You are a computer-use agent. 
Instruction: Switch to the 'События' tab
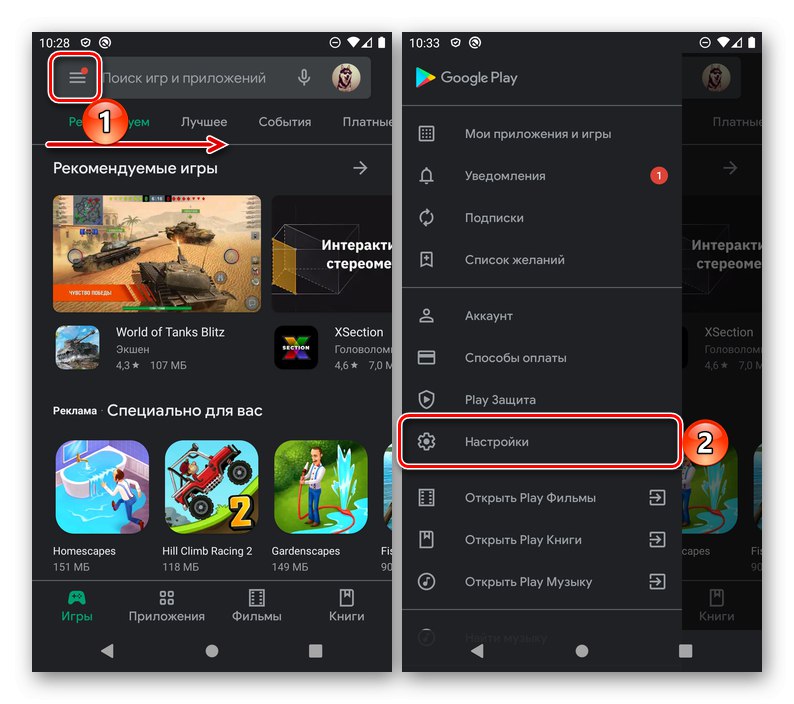coord(285,122)
